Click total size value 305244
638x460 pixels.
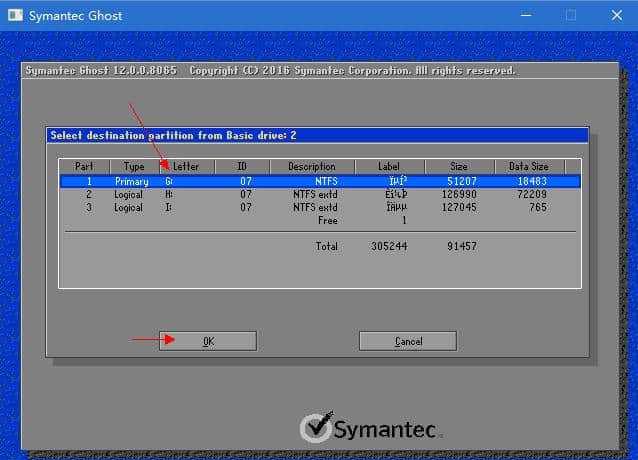coord(389,246)
